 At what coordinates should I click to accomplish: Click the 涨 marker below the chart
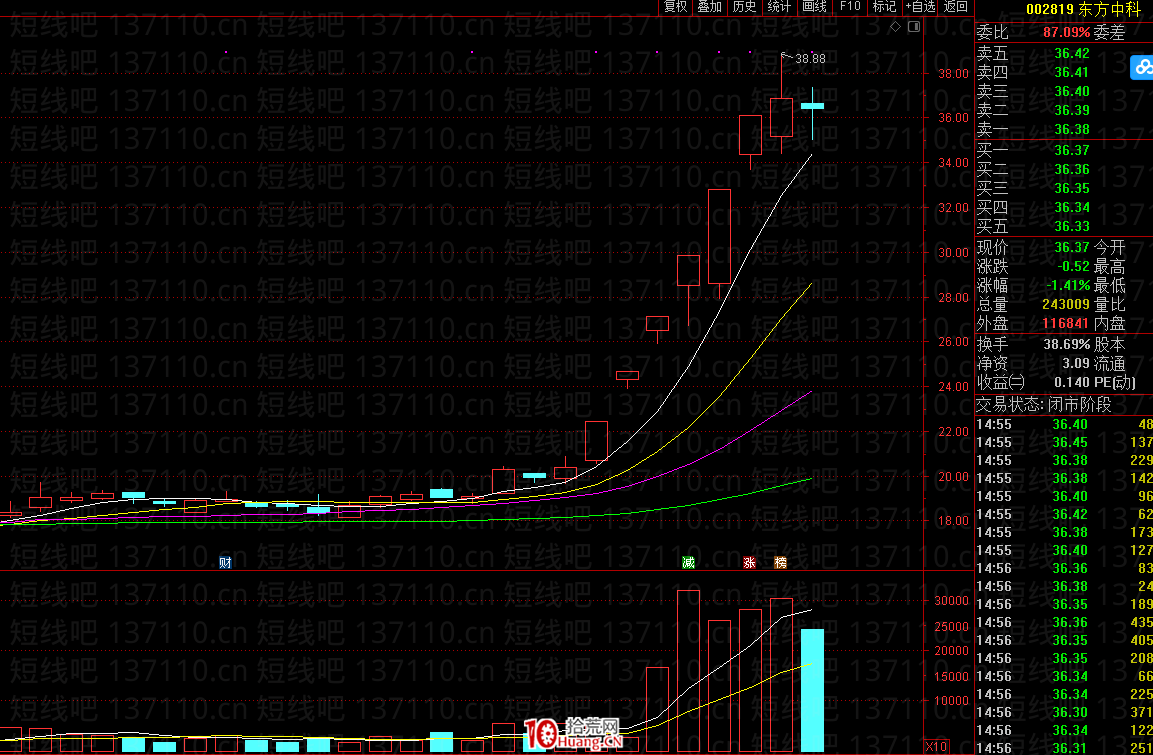pyautogui.click(x=749, y=562)
